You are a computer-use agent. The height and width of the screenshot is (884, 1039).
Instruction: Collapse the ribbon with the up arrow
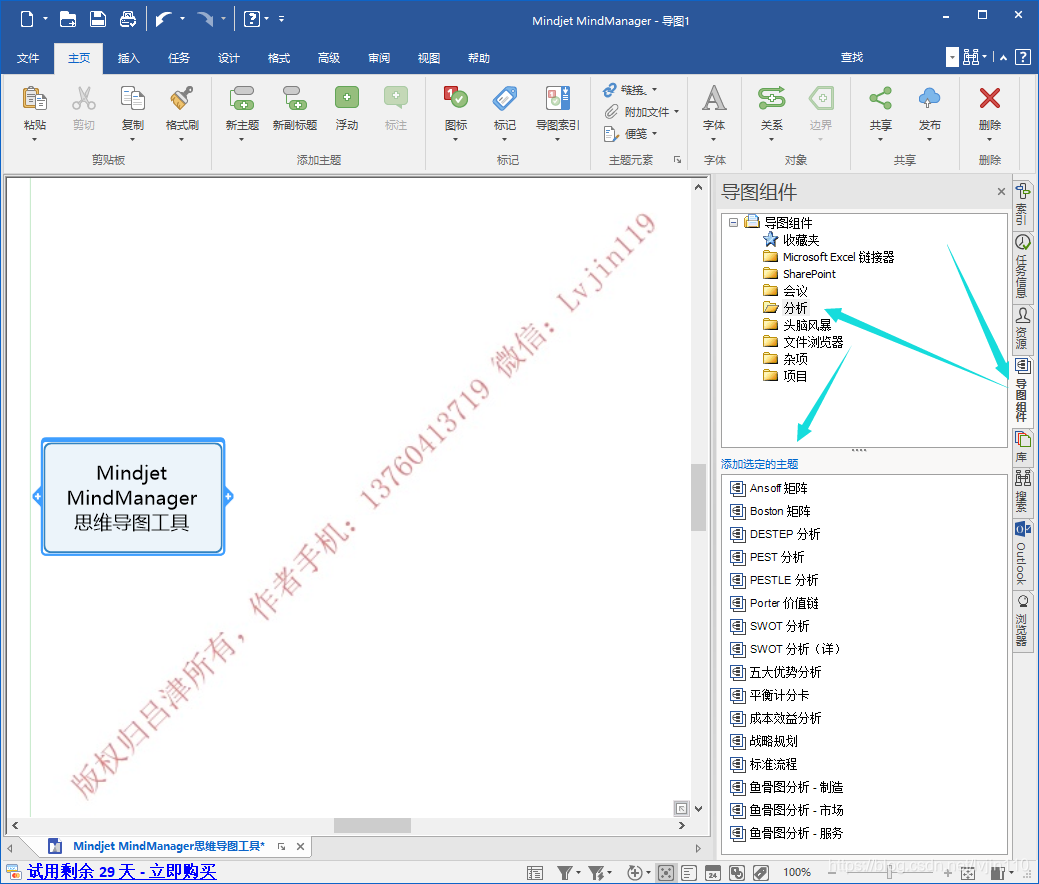click(1003, 58)
